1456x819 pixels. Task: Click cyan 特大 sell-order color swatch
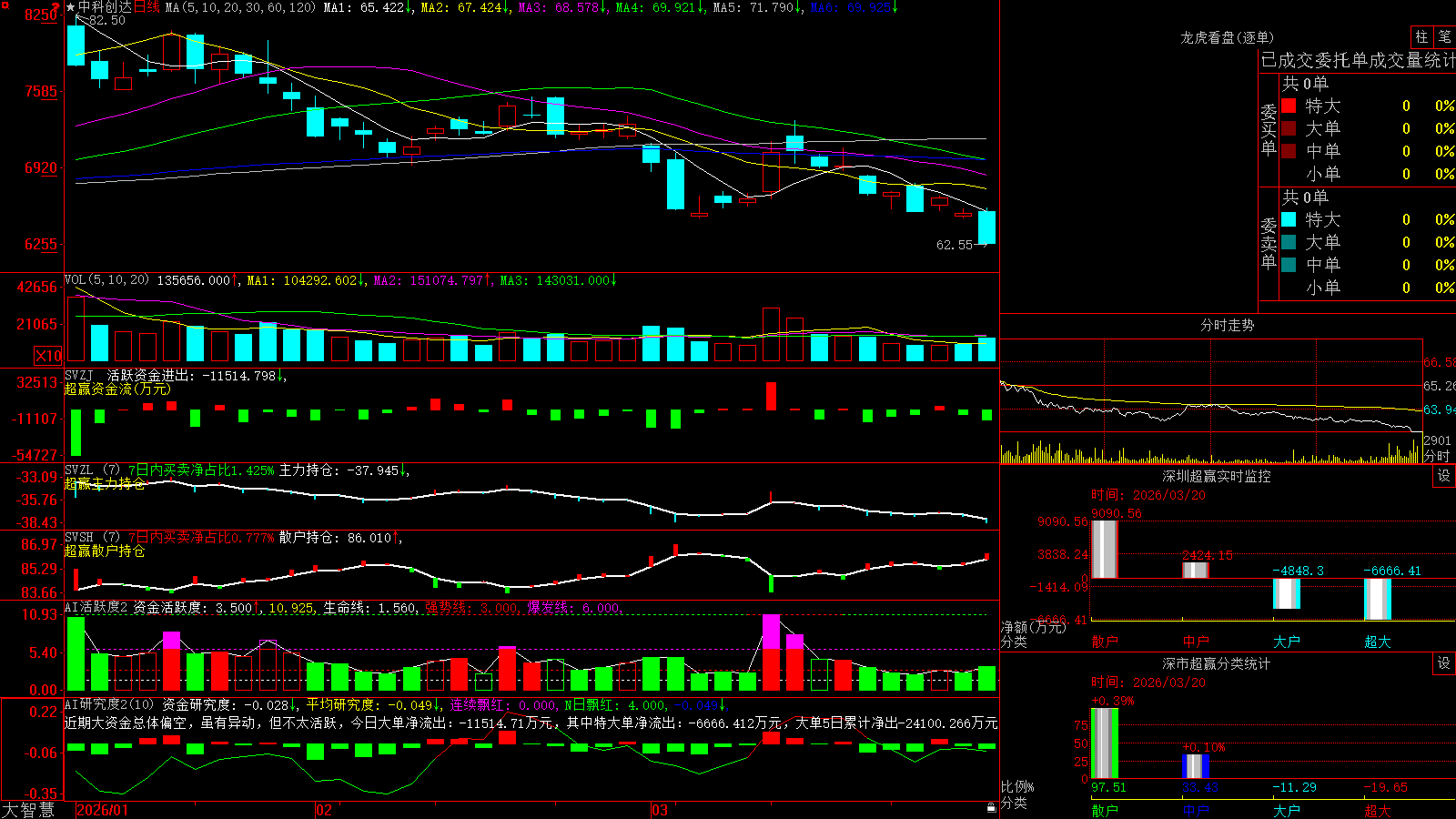[1289, 219]
